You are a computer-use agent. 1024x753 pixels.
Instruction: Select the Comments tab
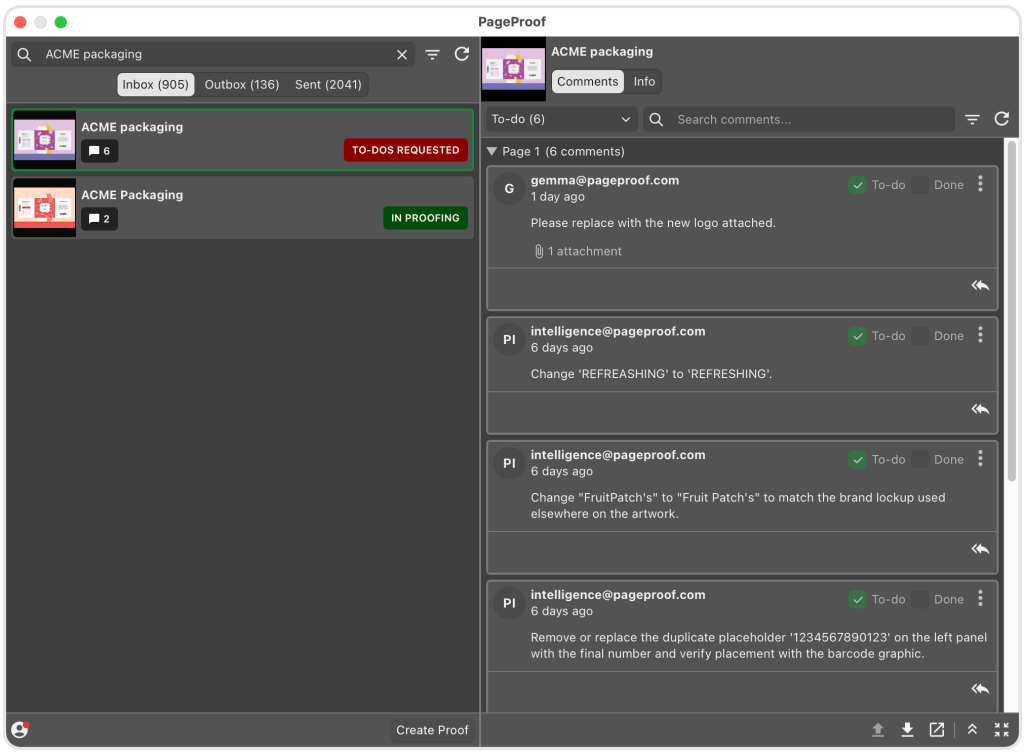[587, 82]
